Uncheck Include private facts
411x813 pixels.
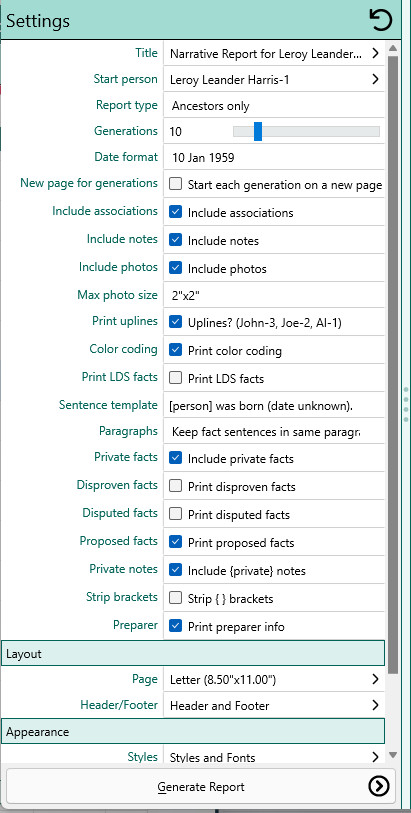[x=176, y=458]
